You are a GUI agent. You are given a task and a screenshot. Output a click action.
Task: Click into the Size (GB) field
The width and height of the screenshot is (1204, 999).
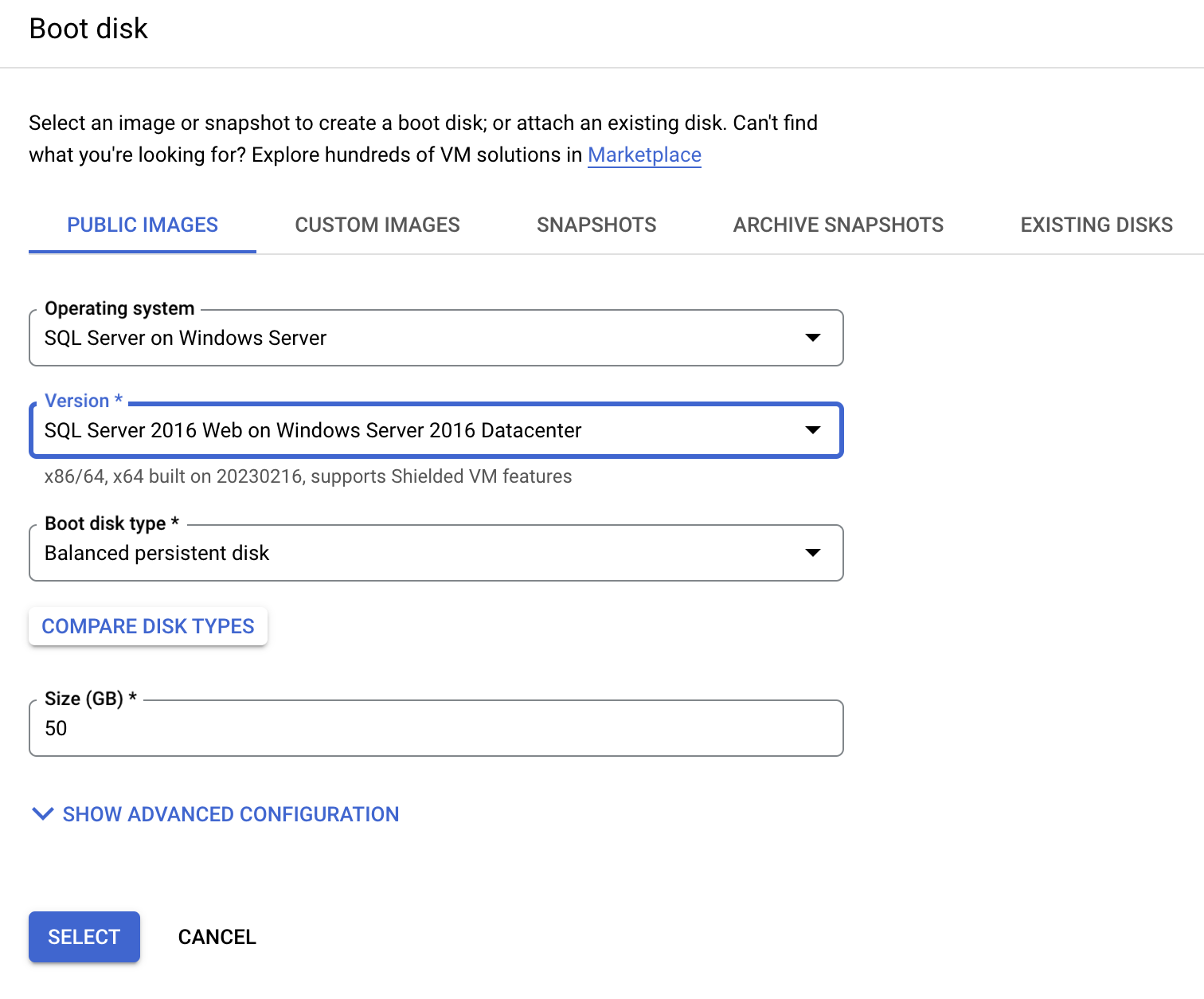[x=436, y=728]
